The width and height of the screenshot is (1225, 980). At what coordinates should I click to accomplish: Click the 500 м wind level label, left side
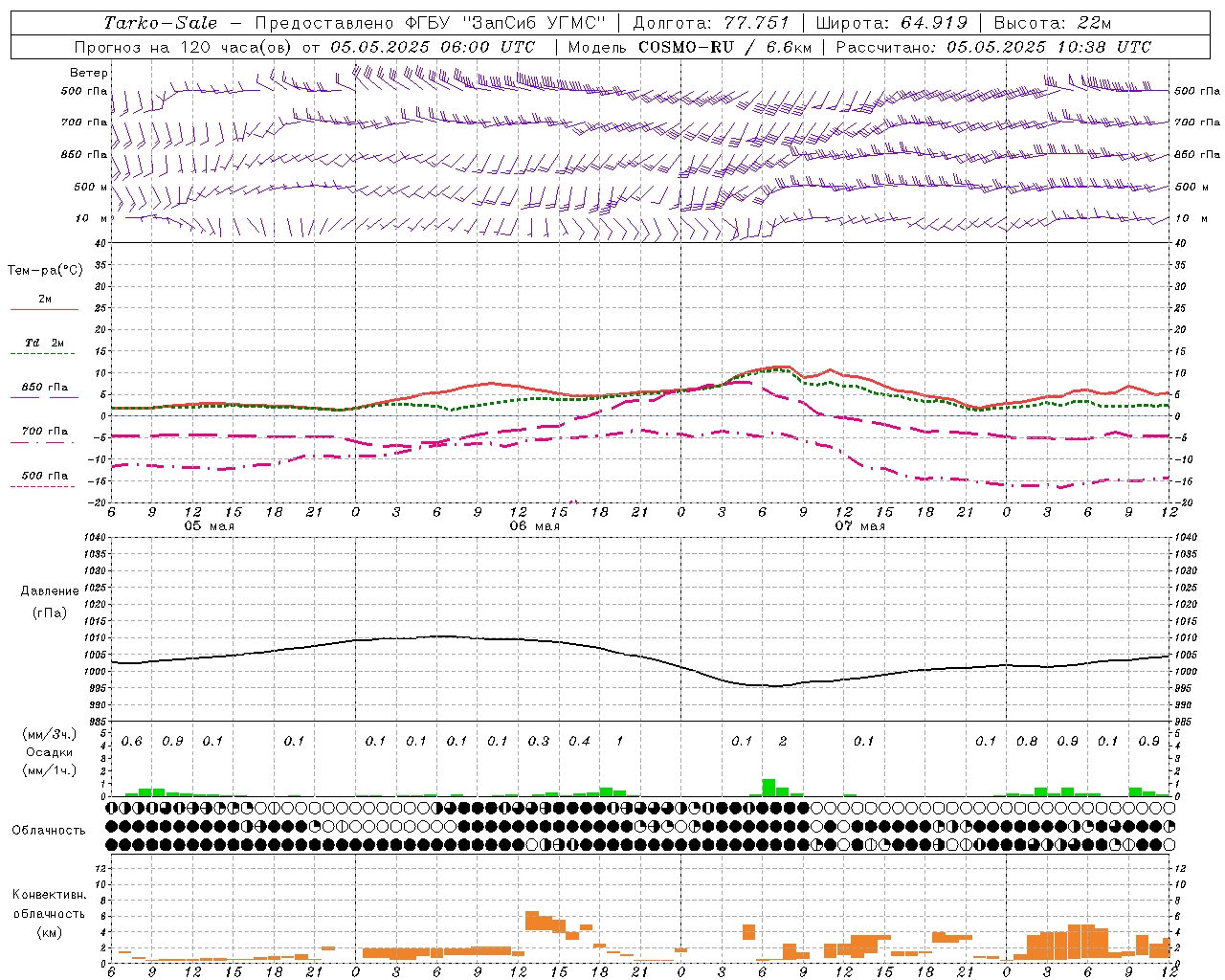pos(90,188)
